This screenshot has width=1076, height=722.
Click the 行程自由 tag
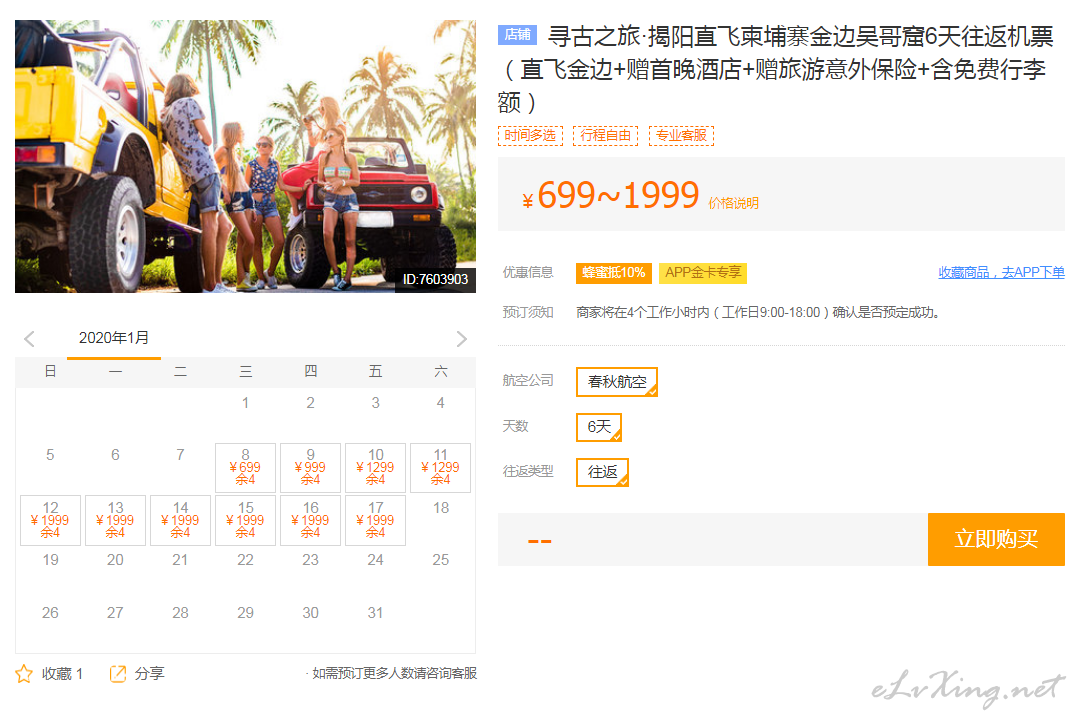pyautogui.click(x=605, y=135)
